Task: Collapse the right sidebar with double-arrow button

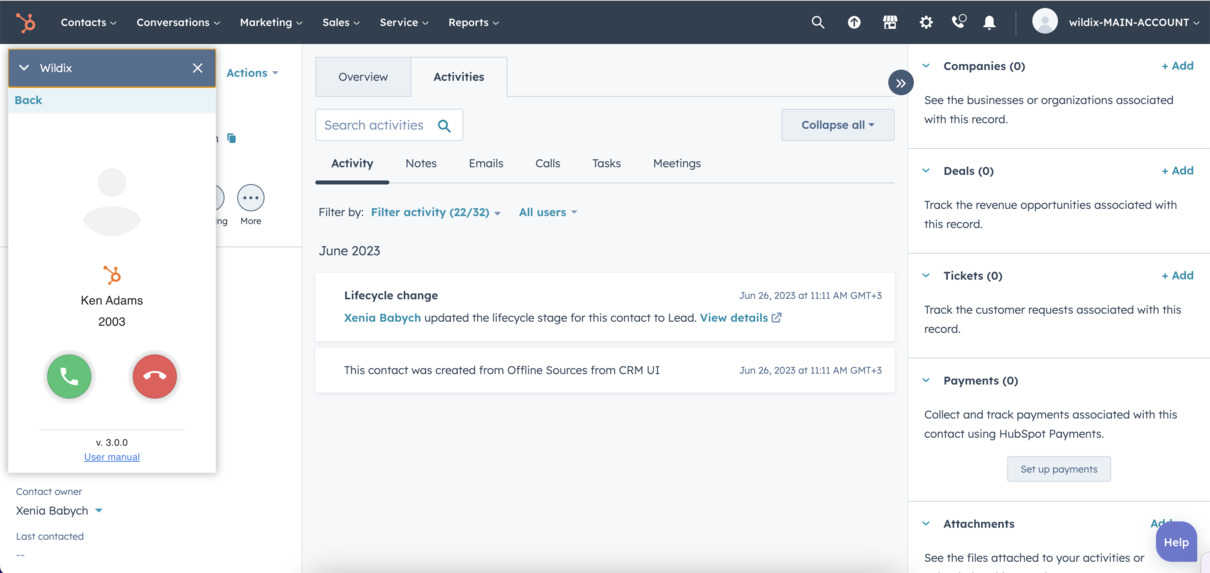Action: 900,83
